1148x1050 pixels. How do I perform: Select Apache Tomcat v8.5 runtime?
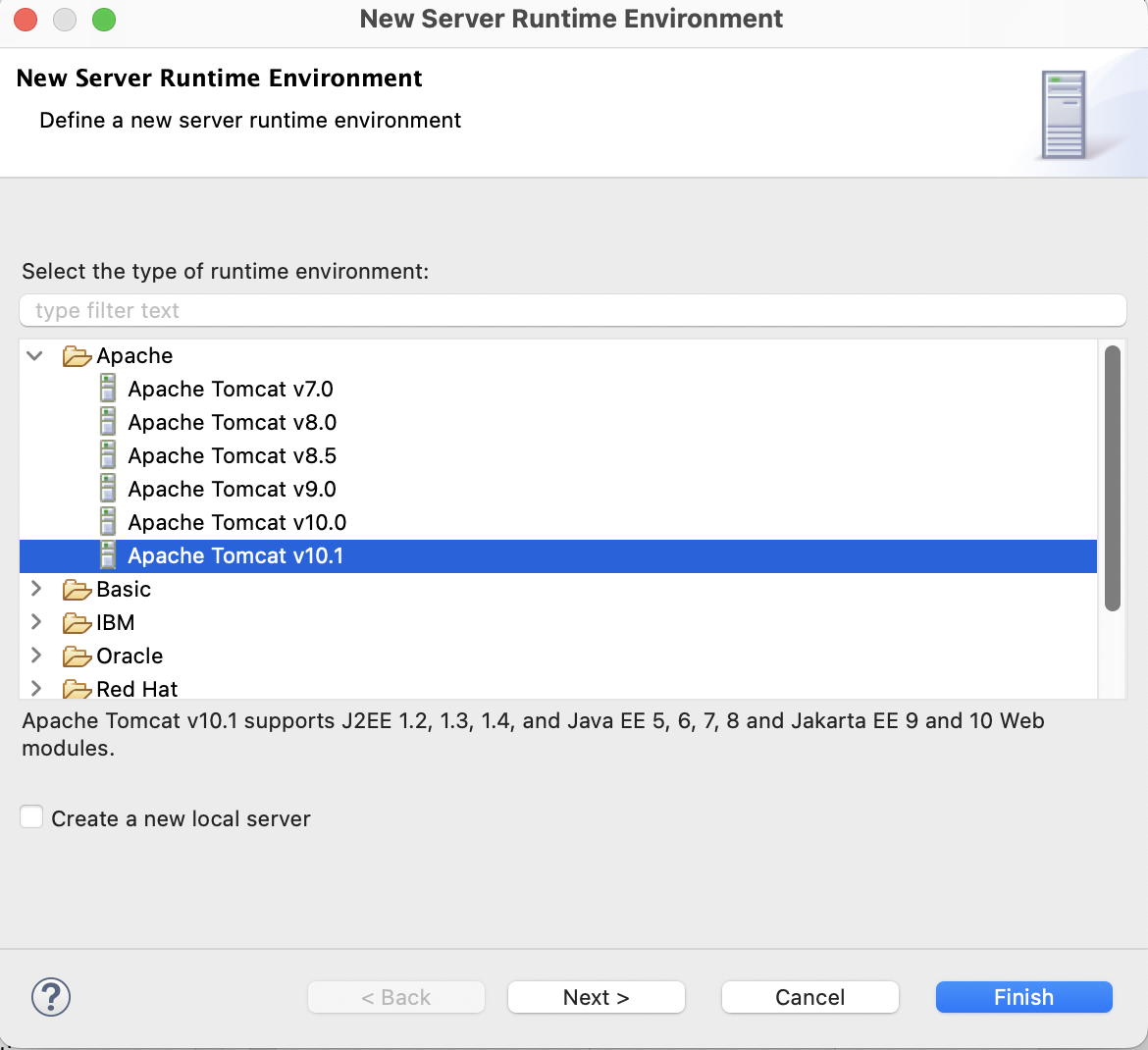click(x=233, y=455)
